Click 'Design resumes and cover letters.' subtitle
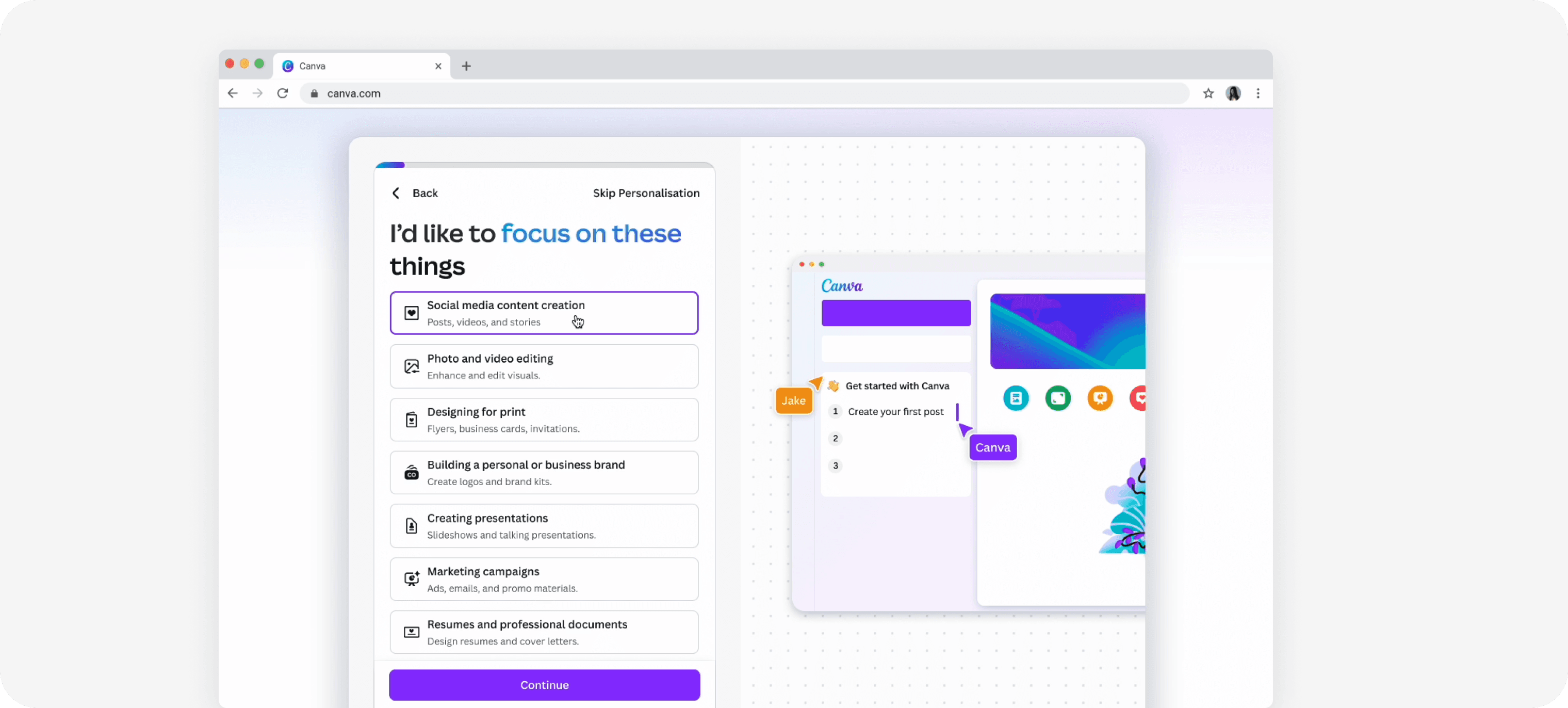1568x708 pixels. tap(503, 641)
